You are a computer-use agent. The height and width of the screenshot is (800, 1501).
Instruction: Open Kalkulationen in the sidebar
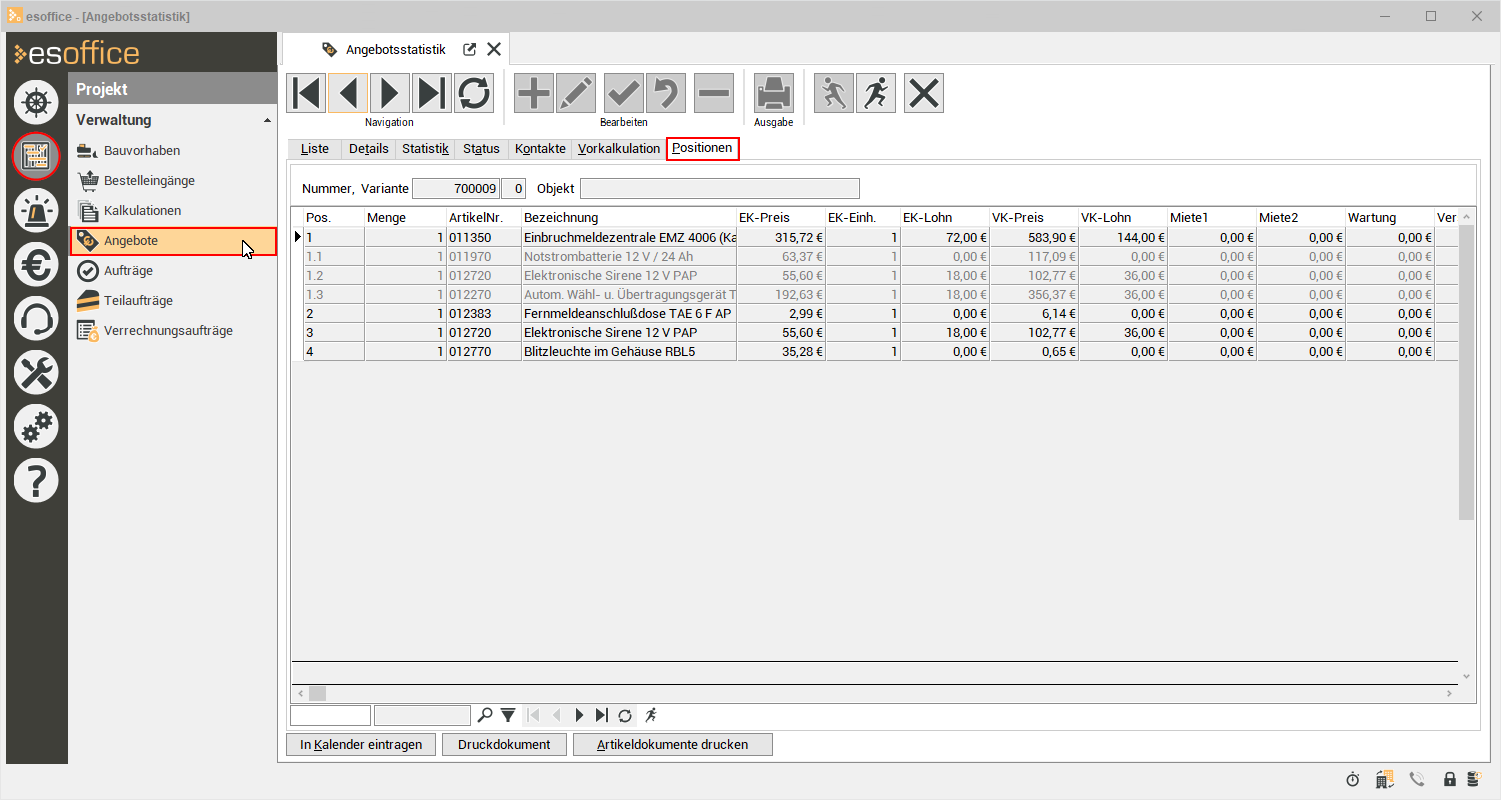point(142,211)
